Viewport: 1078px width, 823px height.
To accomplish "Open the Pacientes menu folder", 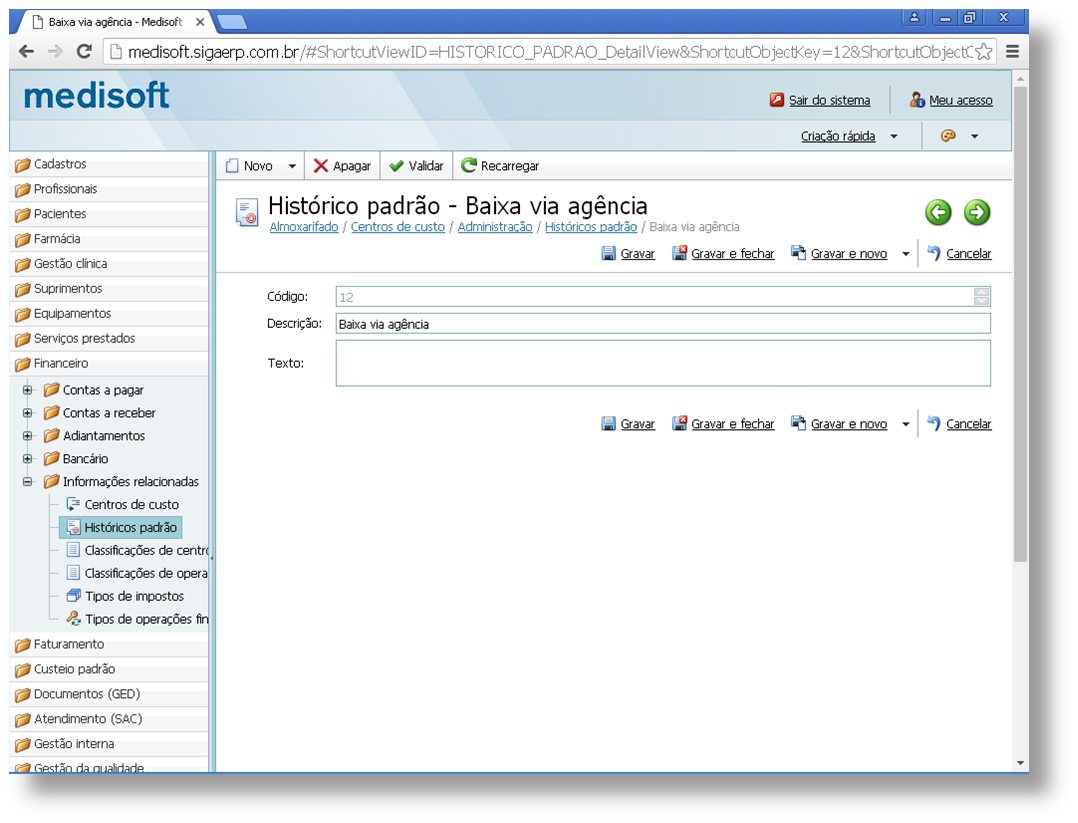I will [109, 214].
